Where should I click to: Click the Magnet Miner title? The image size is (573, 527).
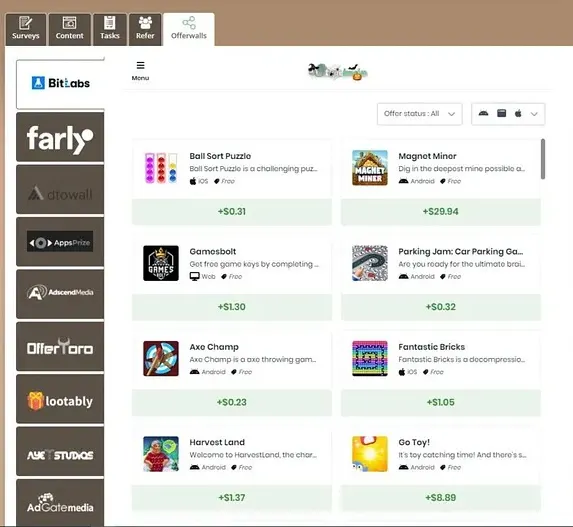tap(427, 156)
